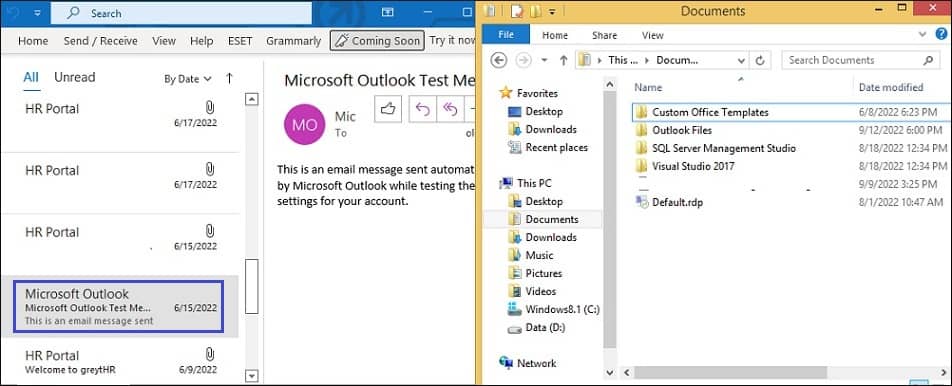Open the Send / Receive tab
The image size is (952, 386).
[100, 41]
